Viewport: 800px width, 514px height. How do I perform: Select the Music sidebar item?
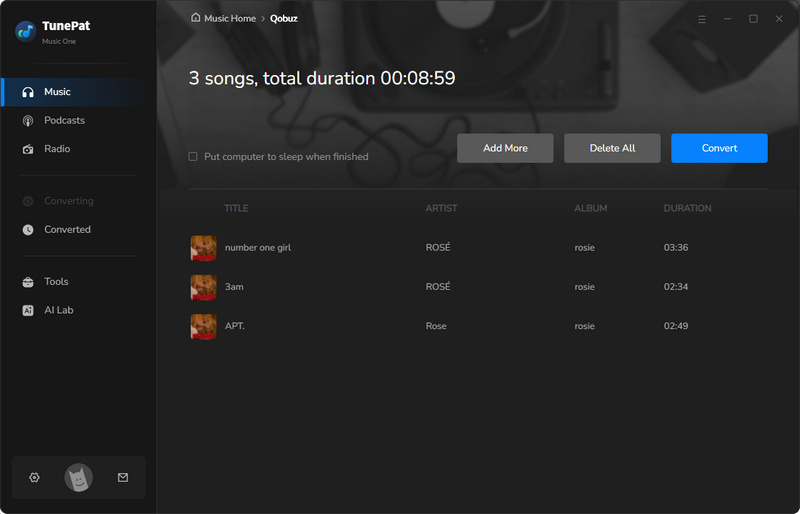coord(57,92)
